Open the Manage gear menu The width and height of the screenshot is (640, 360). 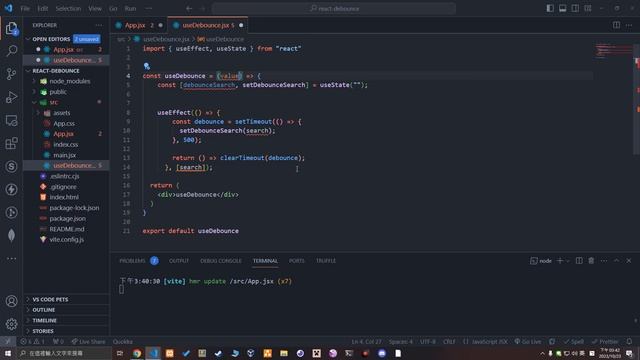(11, 324)
